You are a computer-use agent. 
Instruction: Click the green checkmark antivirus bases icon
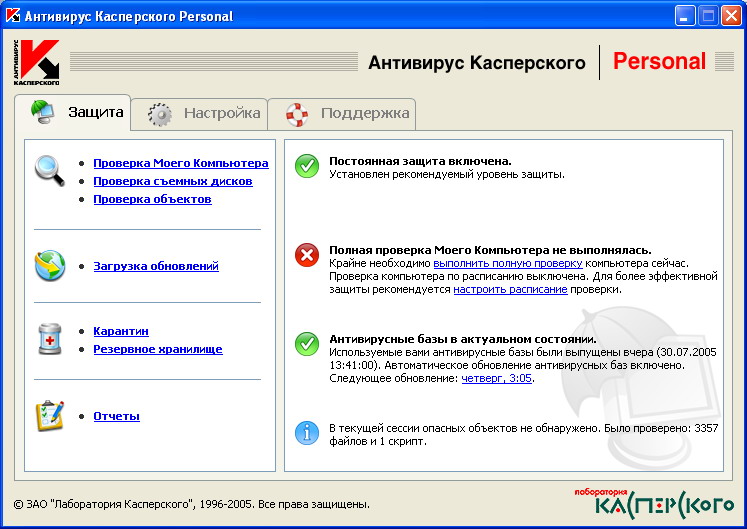pos(307,345)
